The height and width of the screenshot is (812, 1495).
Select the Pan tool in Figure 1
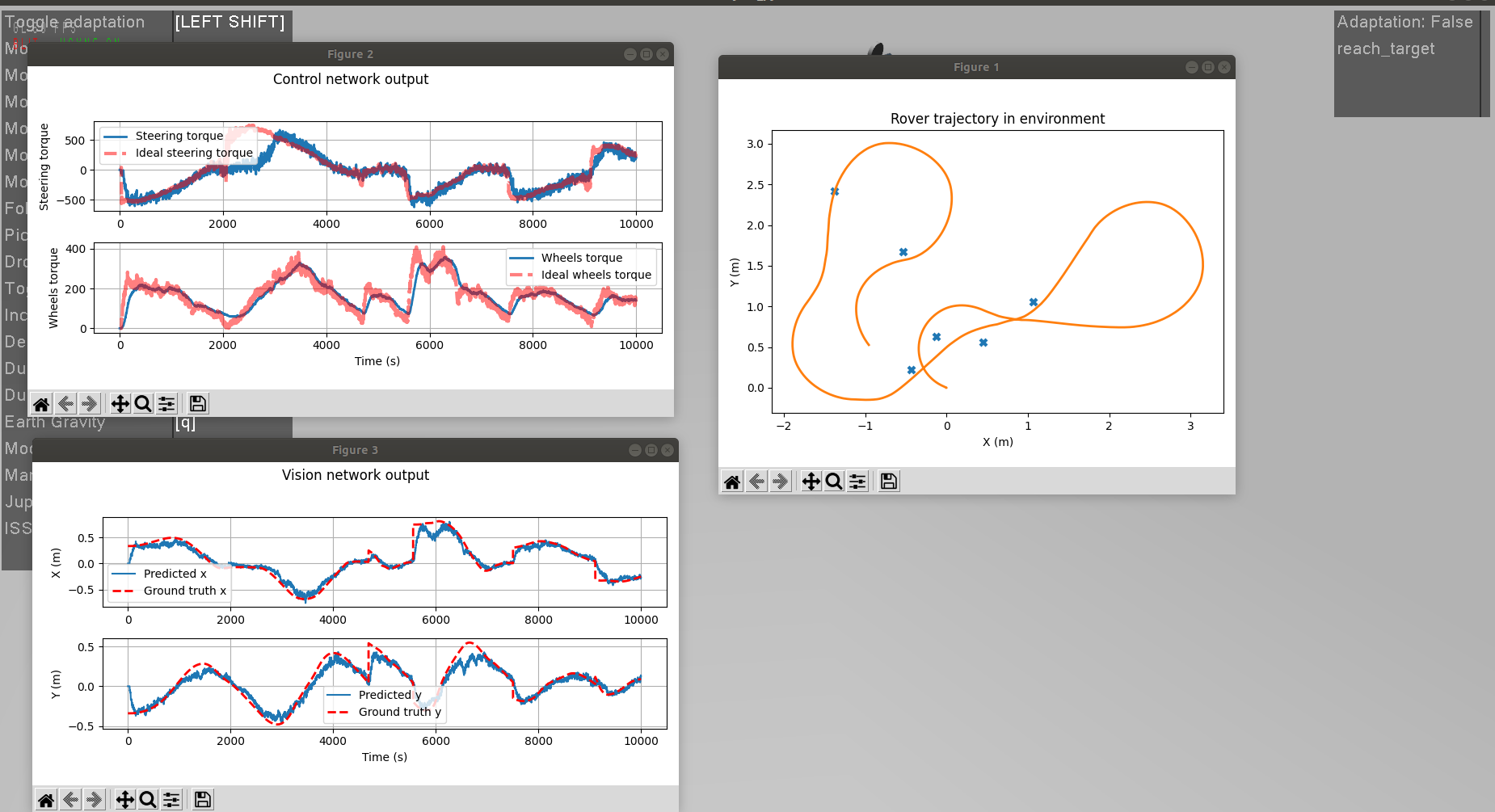pos(811,482)
